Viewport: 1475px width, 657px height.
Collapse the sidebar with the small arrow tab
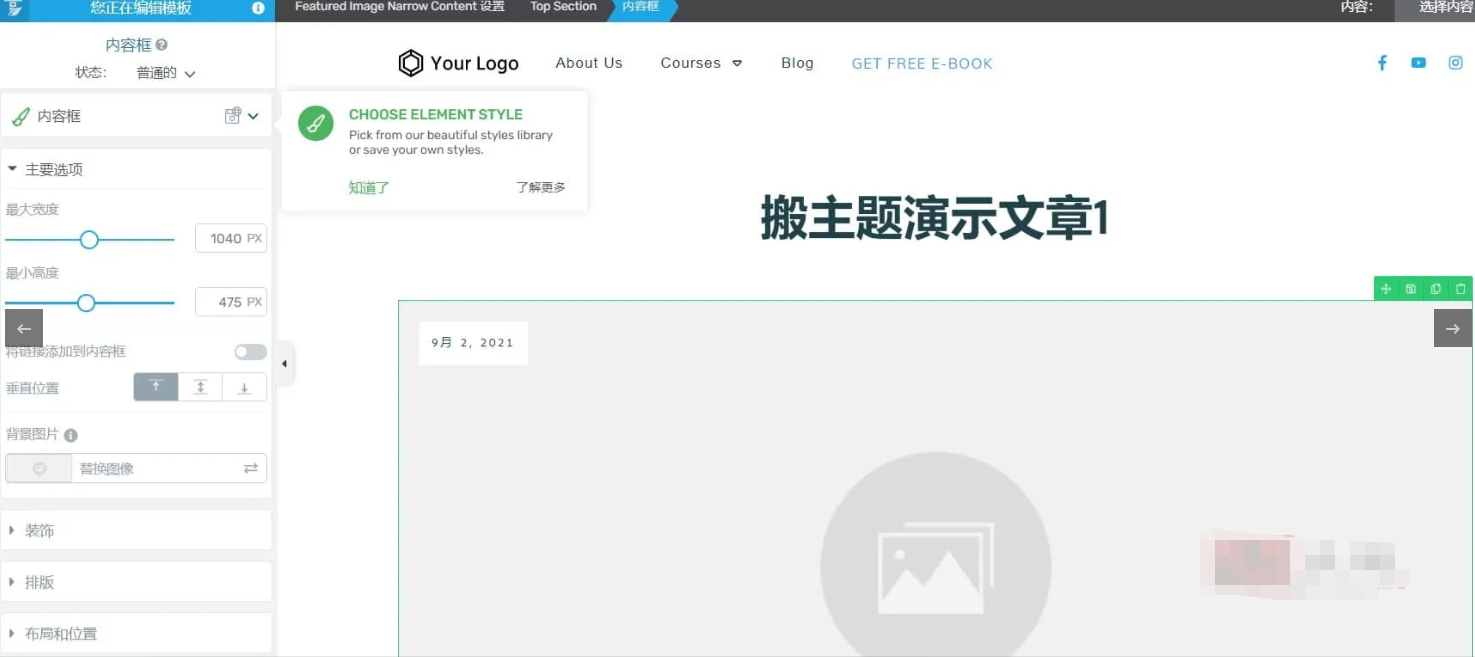point(285,364)
